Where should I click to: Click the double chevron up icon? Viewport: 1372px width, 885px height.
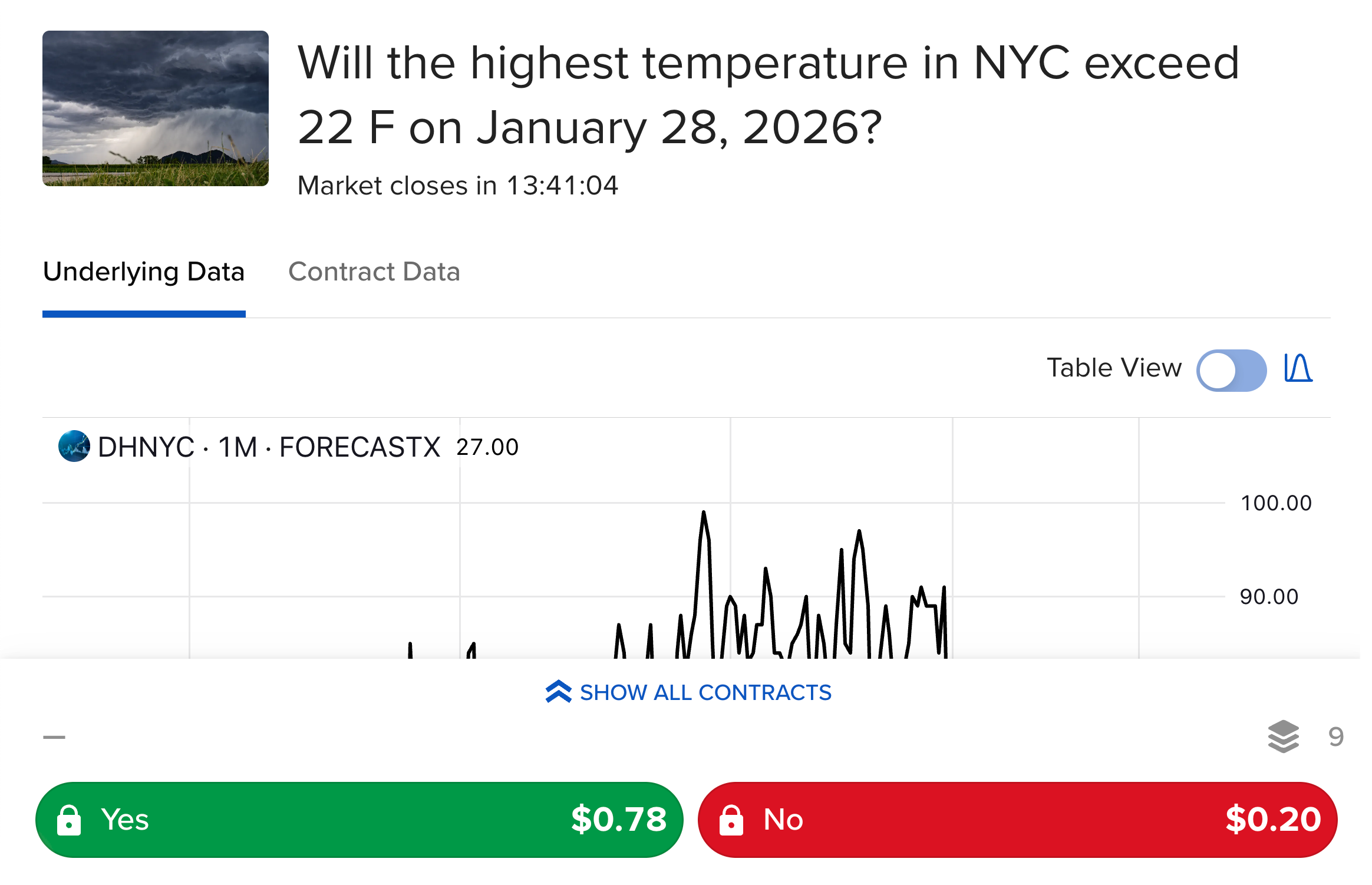(x=558, y=692)
